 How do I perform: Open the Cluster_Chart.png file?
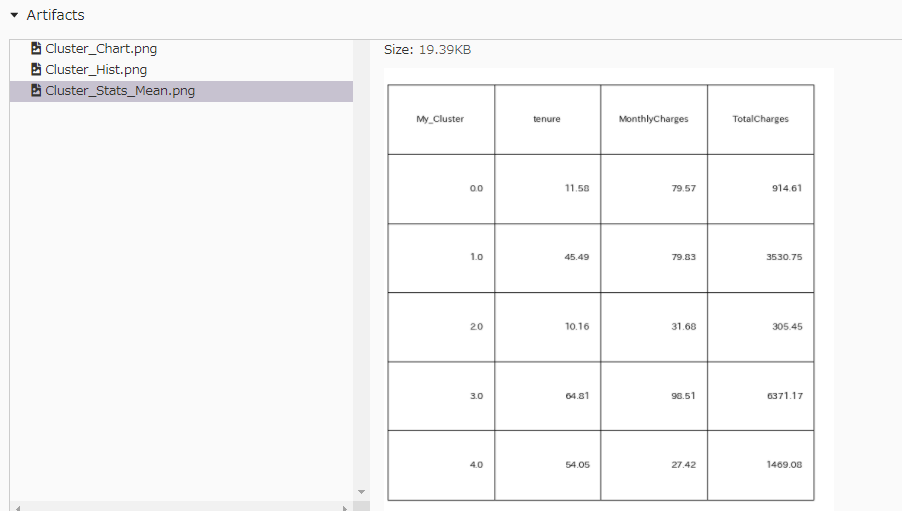coord(101,49)
